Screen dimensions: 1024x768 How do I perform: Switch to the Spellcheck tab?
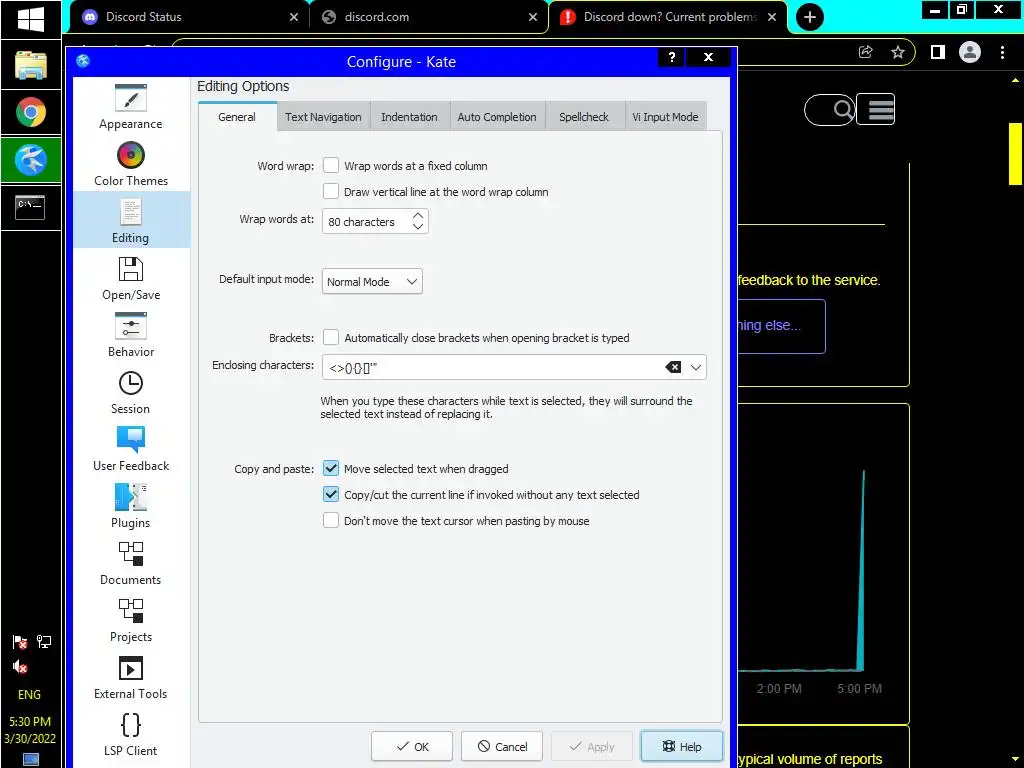[x=584, y=117]
